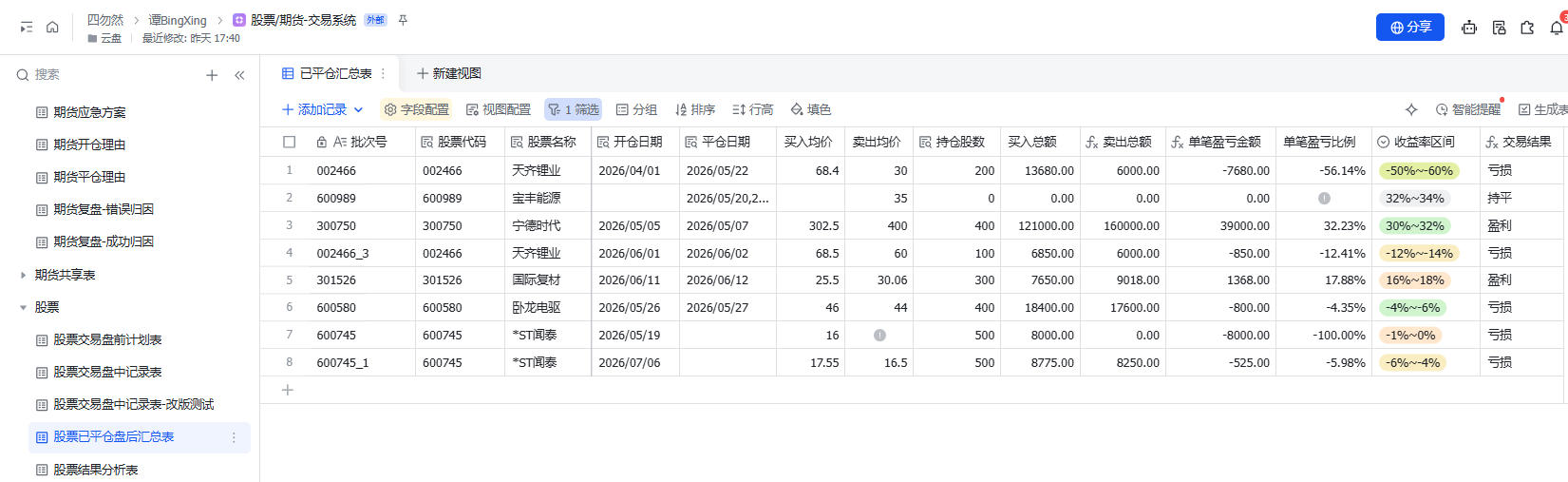Image resolution: width=1568 pixels, height=482 pixels.
Task: Open 行高 row height options
Action: 753,109
